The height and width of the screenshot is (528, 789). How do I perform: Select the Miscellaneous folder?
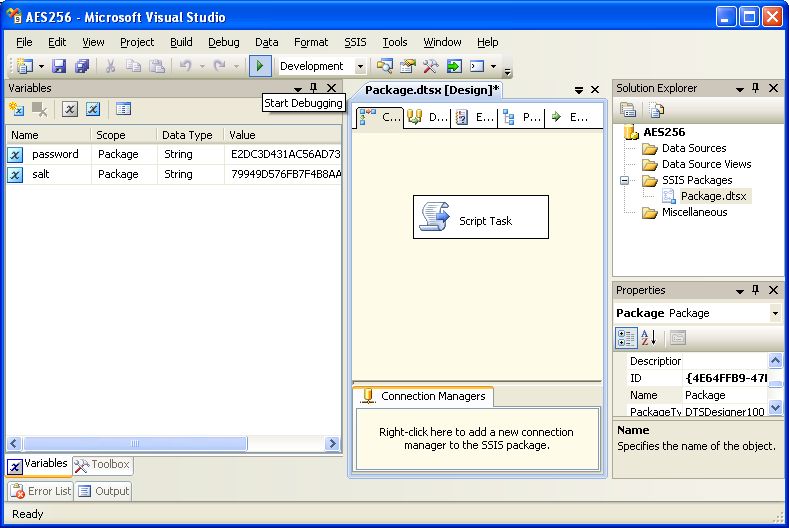coord(694,212)
